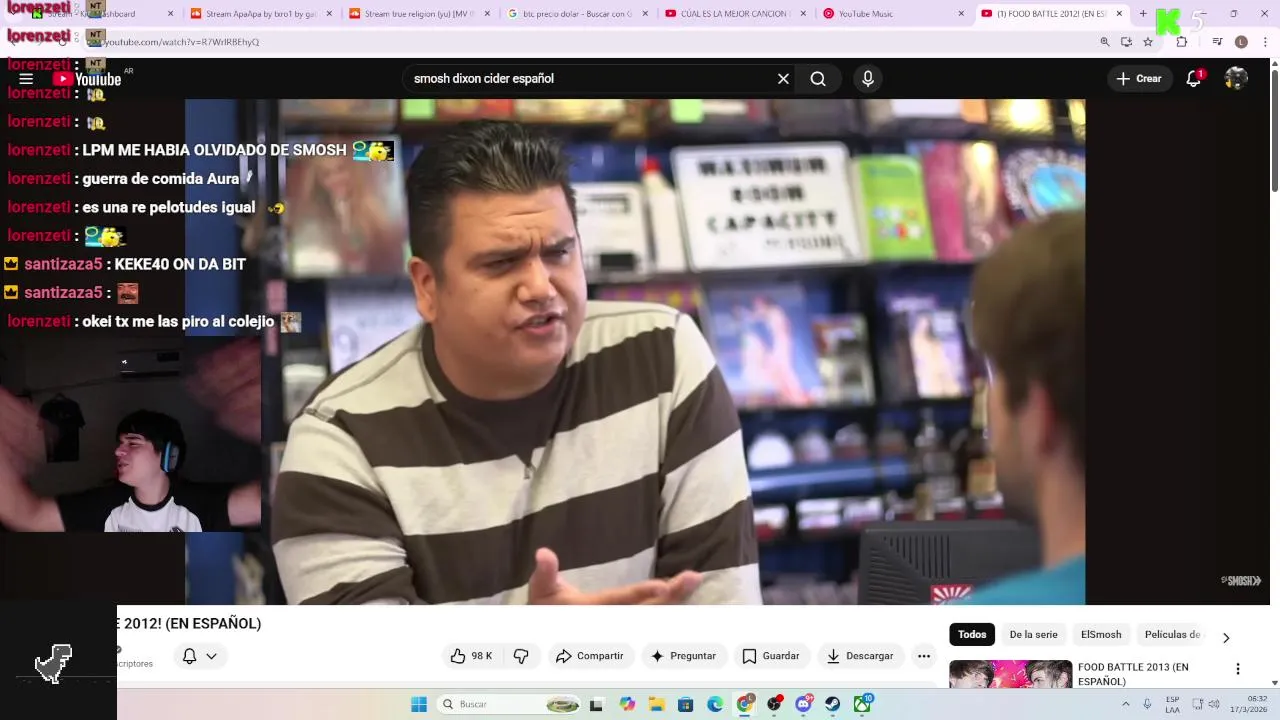
Task: Select the De la serie chip
Action: tap(1033, 635)
